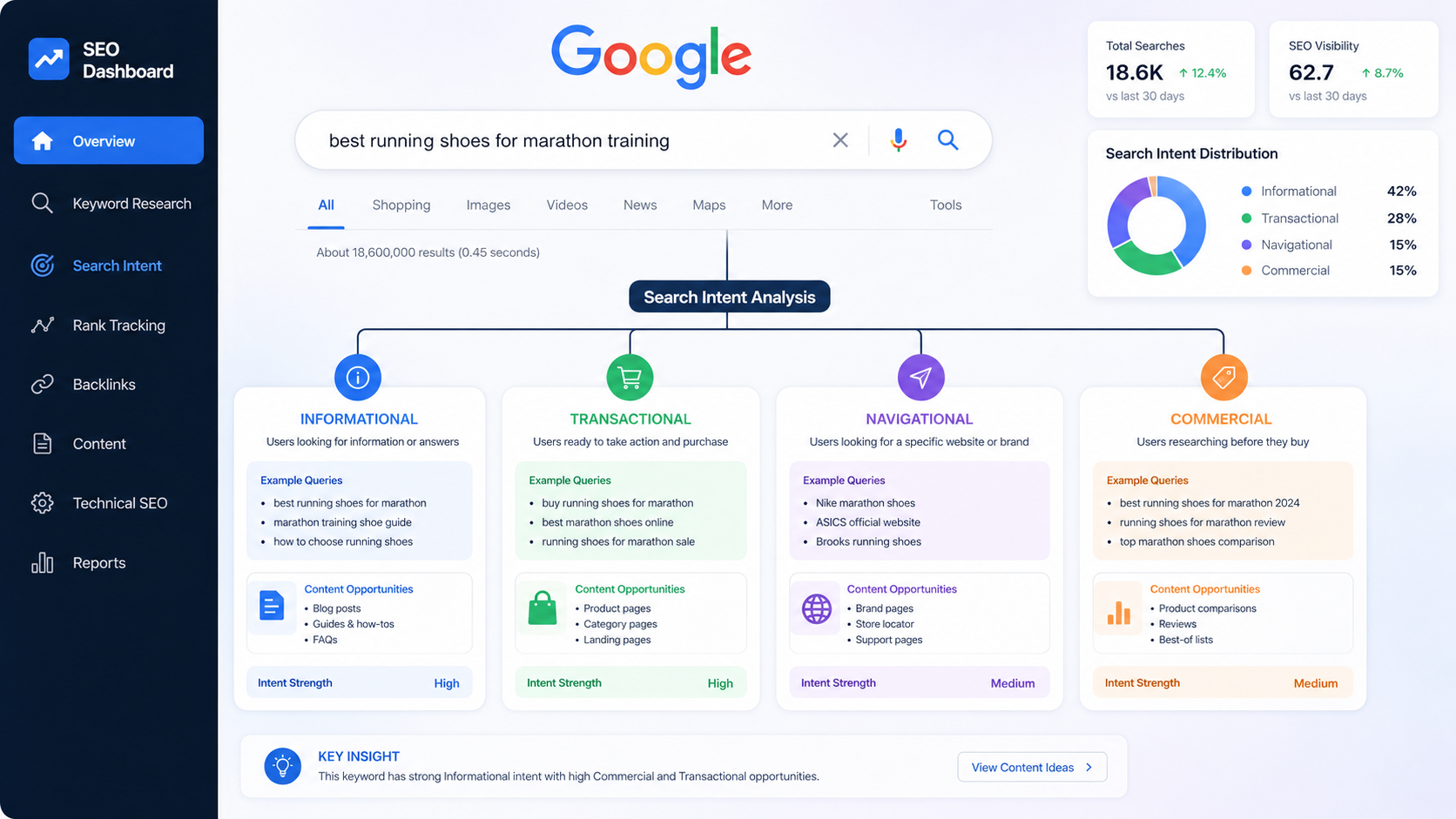
Task: Click 'top marathon shoes comparison' query
Action: (x=1196, y=541)
